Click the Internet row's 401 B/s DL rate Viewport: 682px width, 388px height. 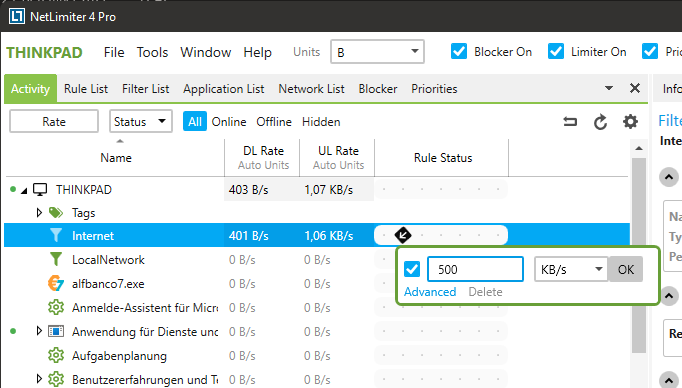tap(248, 236)
